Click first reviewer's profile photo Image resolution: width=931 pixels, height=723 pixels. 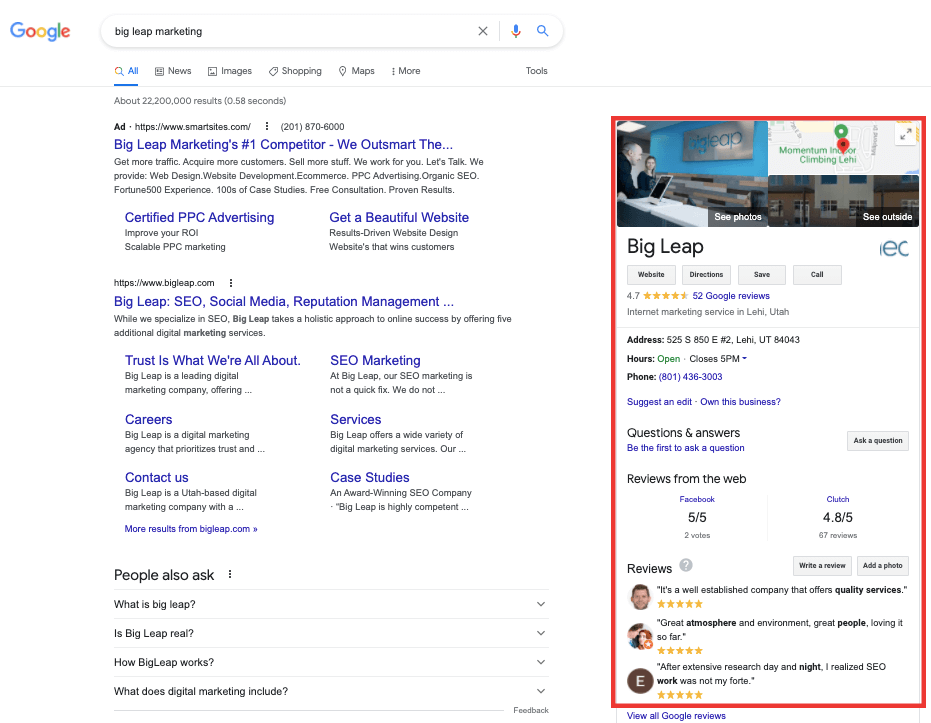pyautogui.click(x=640, y=597)
